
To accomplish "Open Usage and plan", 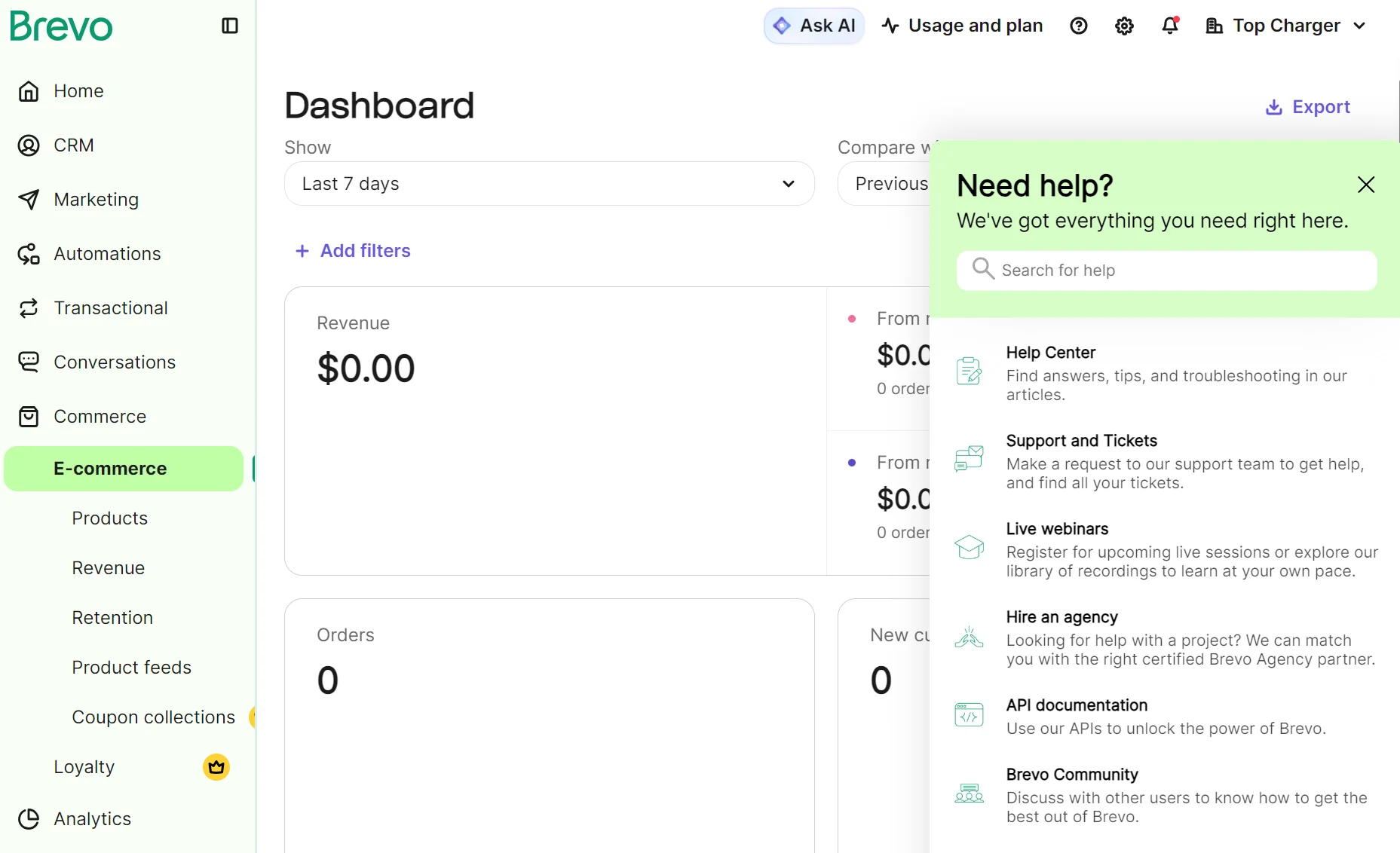I will click(x=962, y=26).
